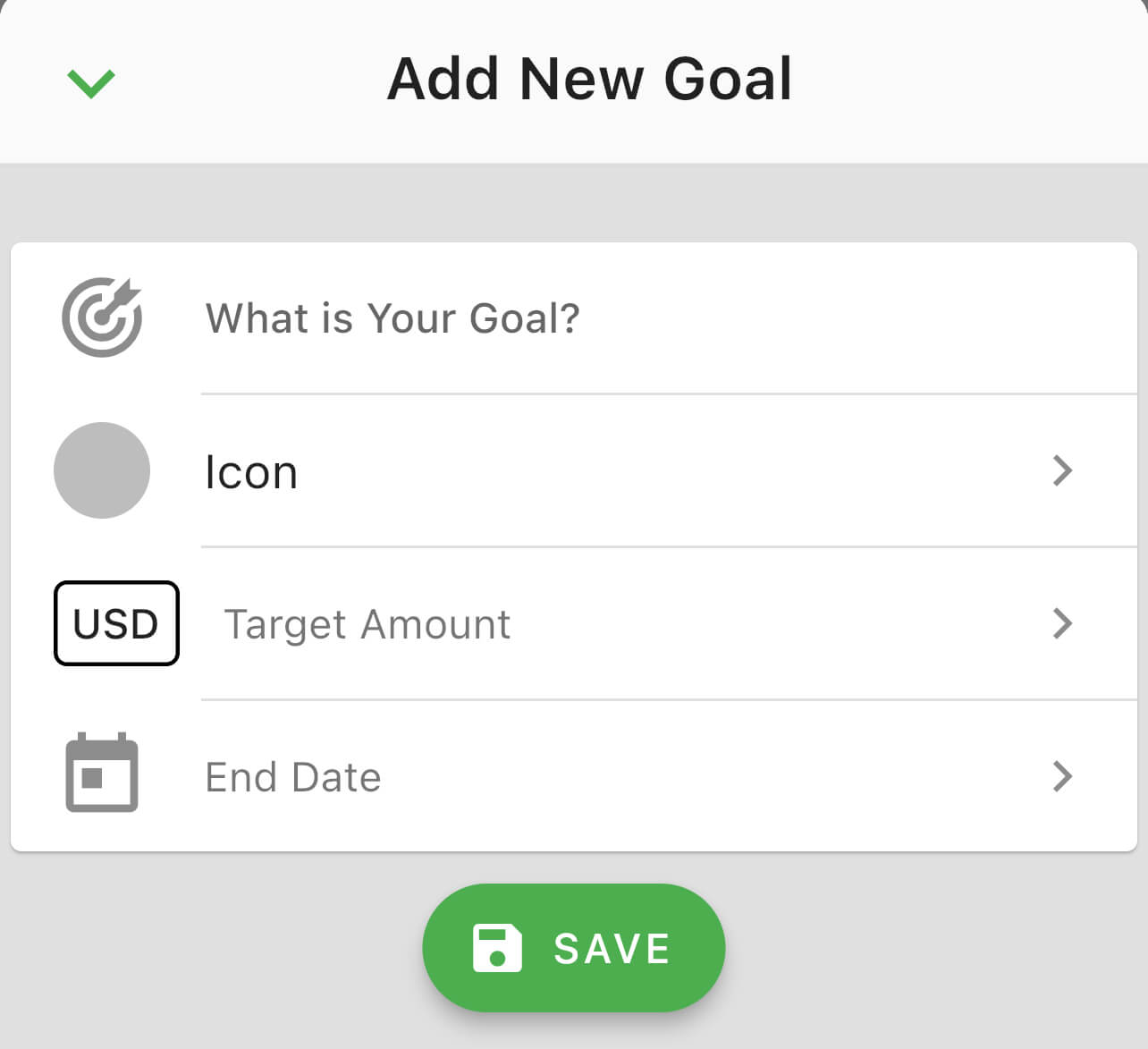Viewport: 1148px width, 1049px height.
Task: Click the circular icon swatch to pick an icon
Action: 102,470
